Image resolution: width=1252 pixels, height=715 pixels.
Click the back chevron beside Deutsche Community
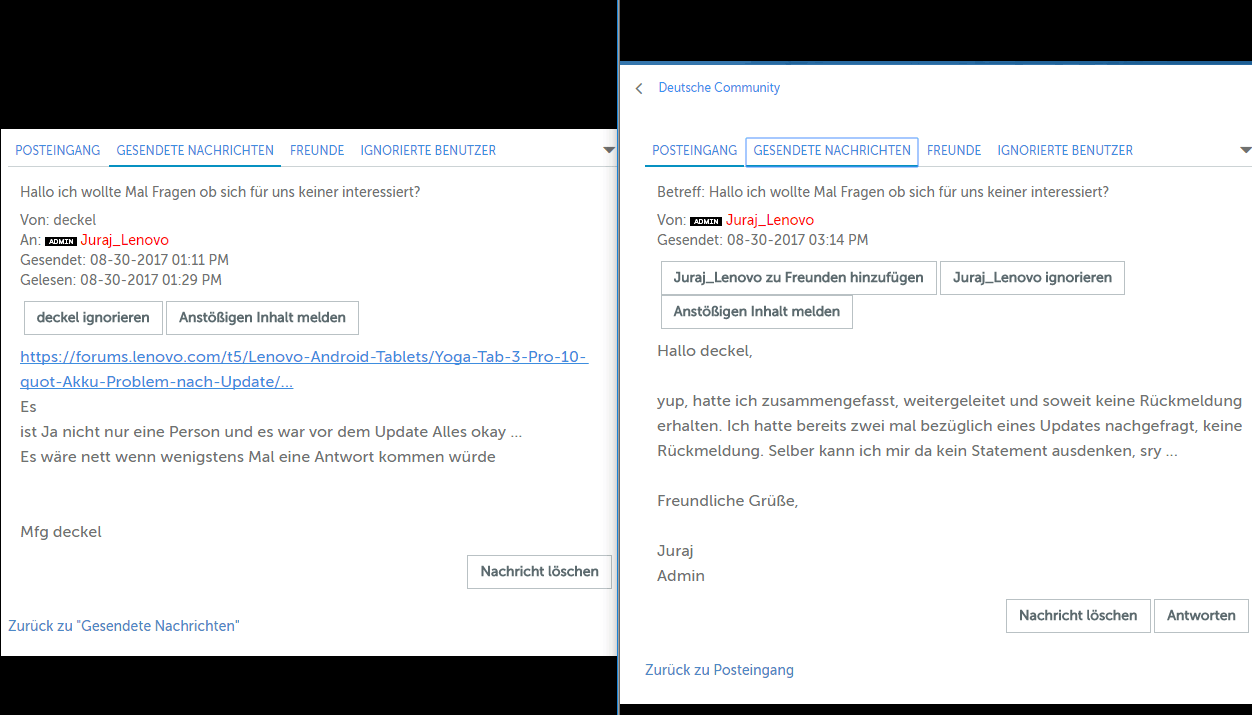(x=639, y=88)
